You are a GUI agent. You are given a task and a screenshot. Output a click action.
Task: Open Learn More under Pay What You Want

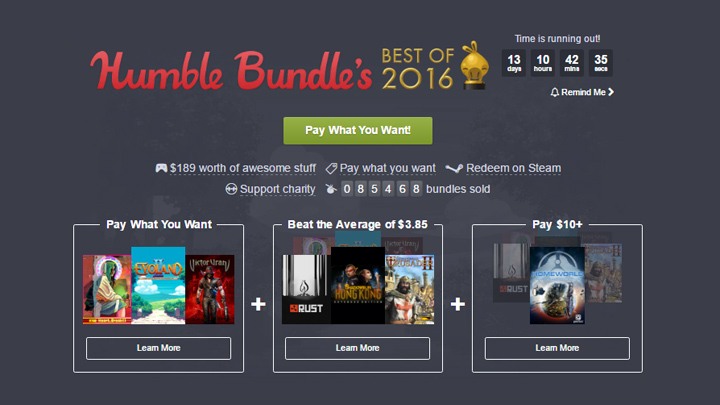[x=158, y=348]
